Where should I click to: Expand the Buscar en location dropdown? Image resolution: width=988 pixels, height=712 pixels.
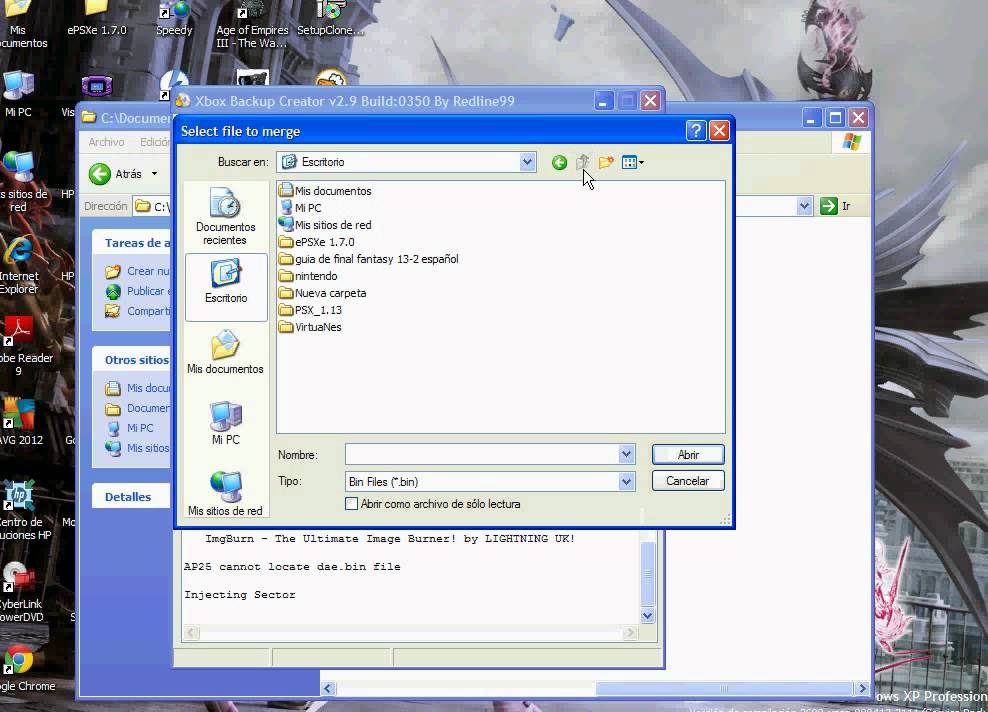click(x=527, y=162)
